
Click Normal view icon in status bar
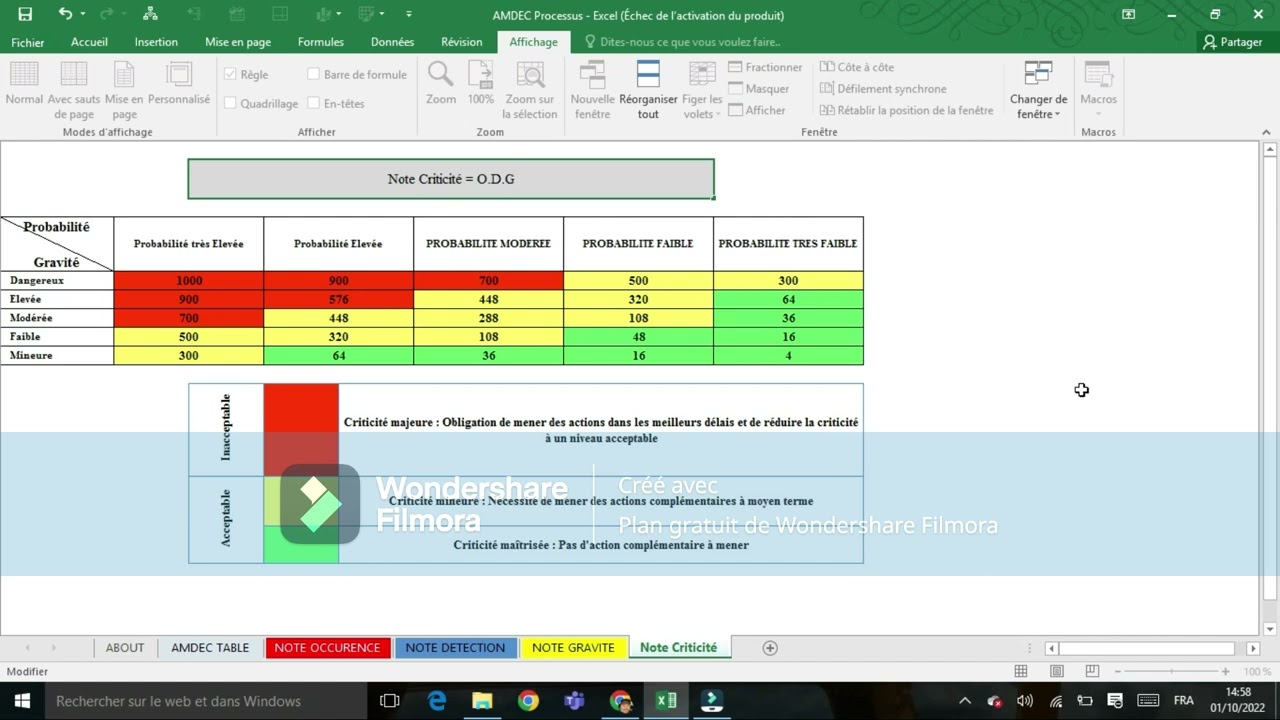coord(1021,671)
